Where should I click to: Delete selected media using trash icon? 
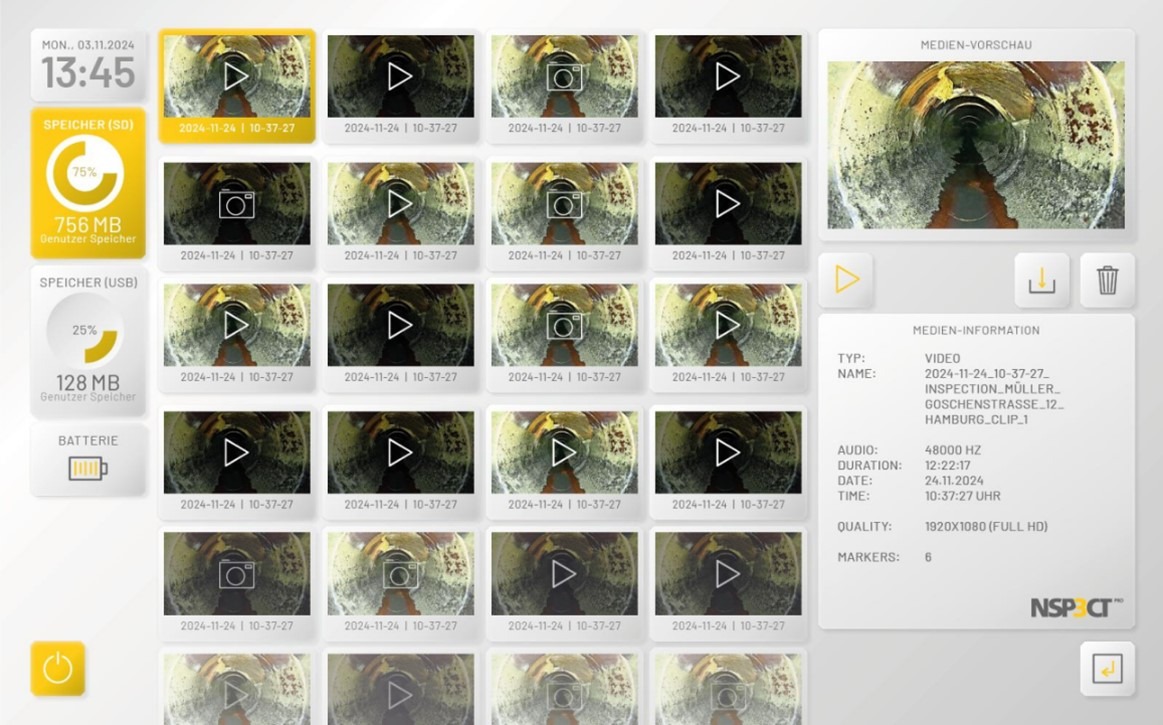pos(1107,280)
